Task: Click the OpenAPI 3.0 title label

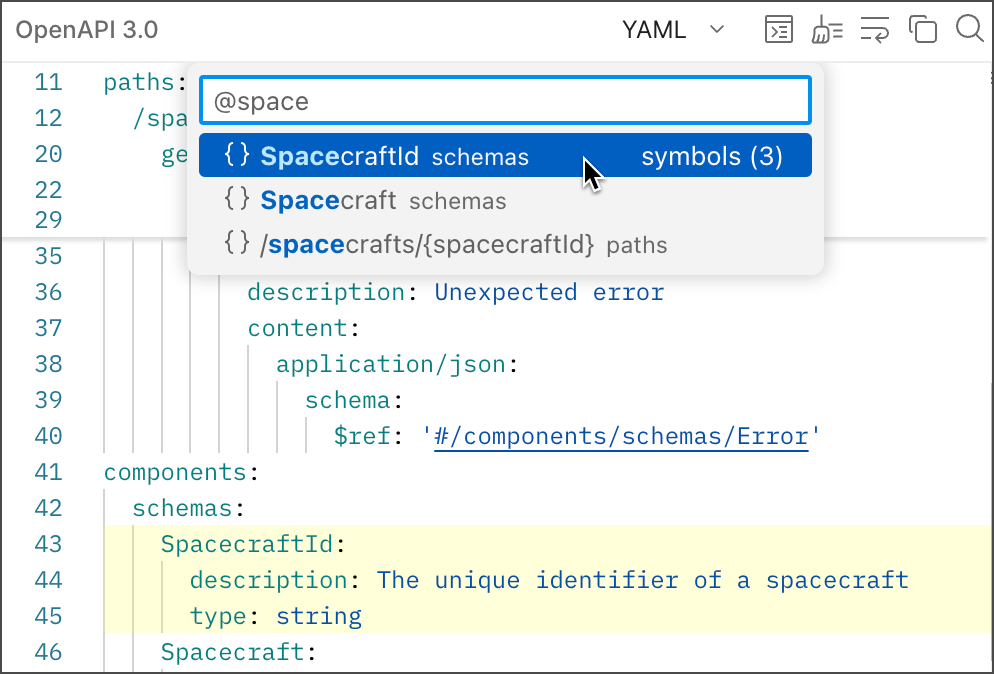Action: pos(87,30)
